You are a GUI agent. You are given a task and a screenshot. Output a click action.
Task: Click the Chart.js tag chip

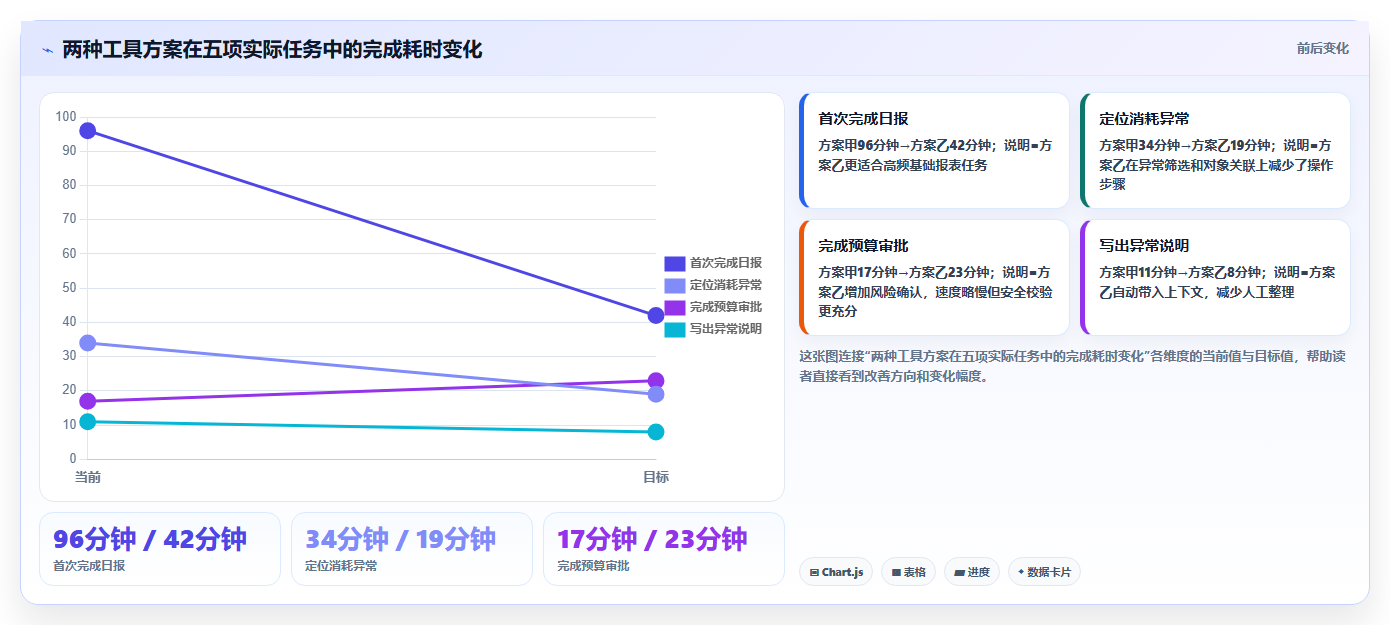point(836,572)
